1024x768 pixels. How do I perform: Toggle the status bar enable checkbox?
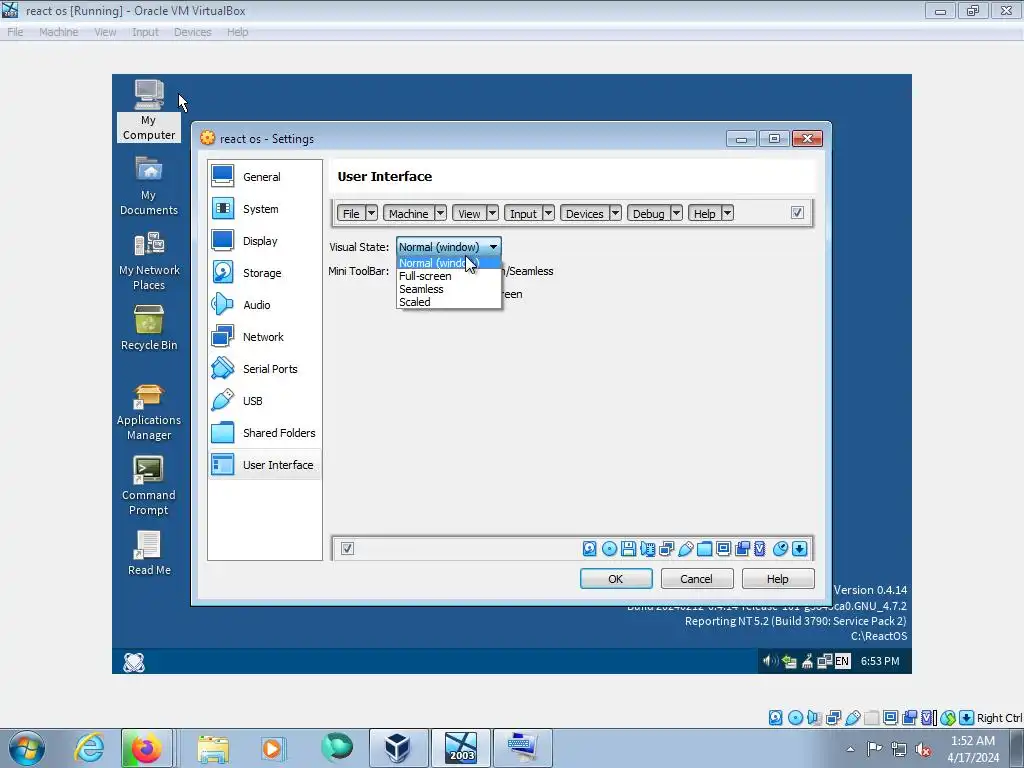347,549
